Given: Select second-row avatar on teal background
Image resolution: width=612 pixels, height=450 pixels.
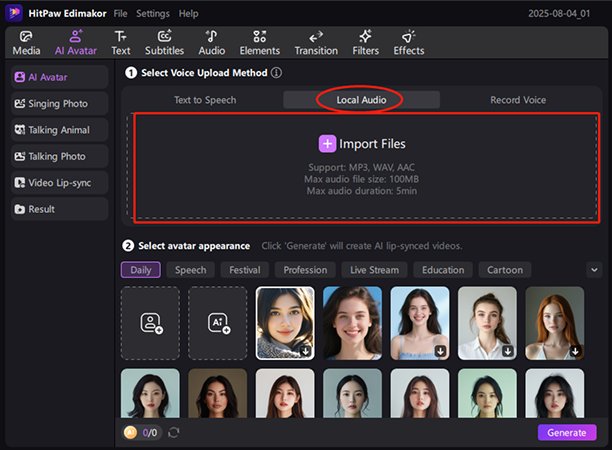Looking at the screenshot, I should click(150, 393).
